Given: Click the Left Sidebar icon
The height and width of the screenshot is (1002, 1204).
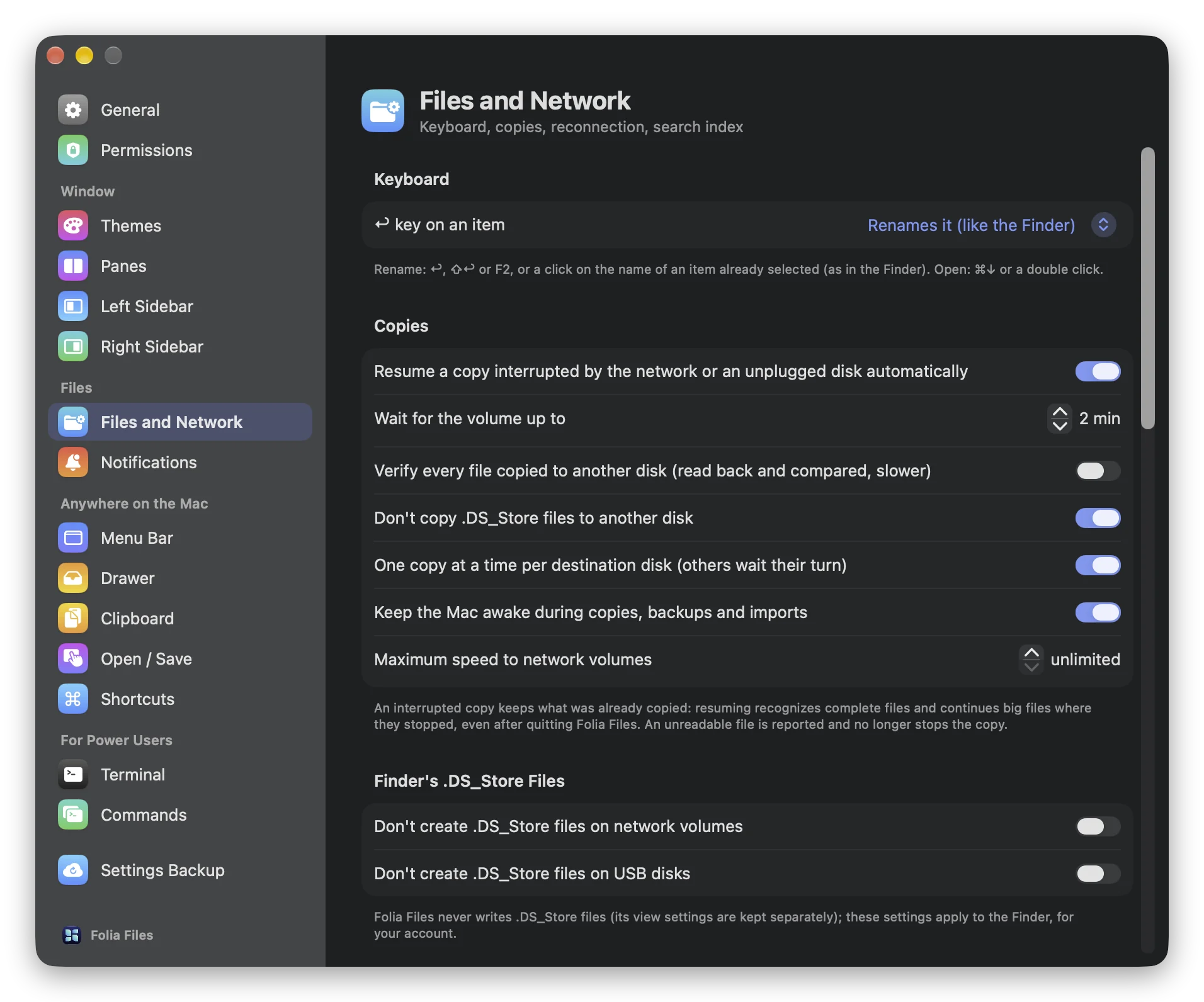Looking at the screenshot, I should pos(73,307).
